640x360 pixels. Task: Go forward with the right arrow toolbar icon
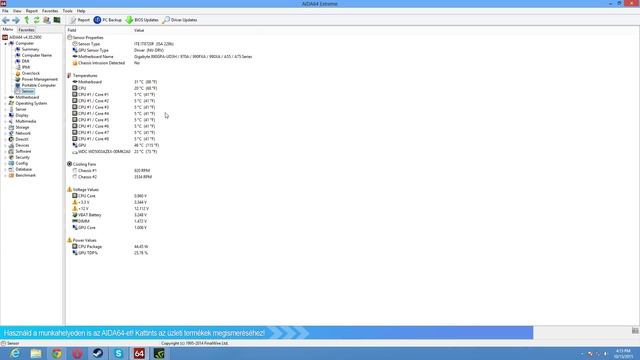tap(16, 20)
